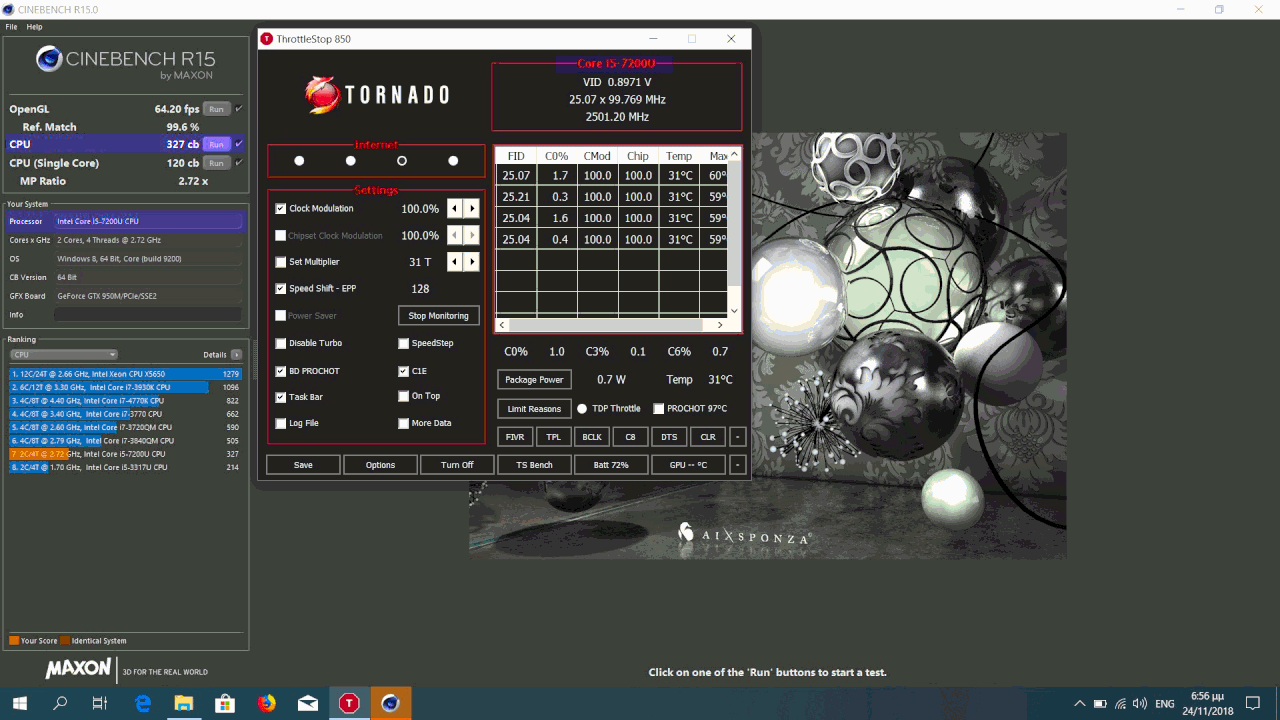This screenshot has width=1280, height=720.
Task: Decrease Set Multiplier with left arrow
Action: [x=454, y=261]
